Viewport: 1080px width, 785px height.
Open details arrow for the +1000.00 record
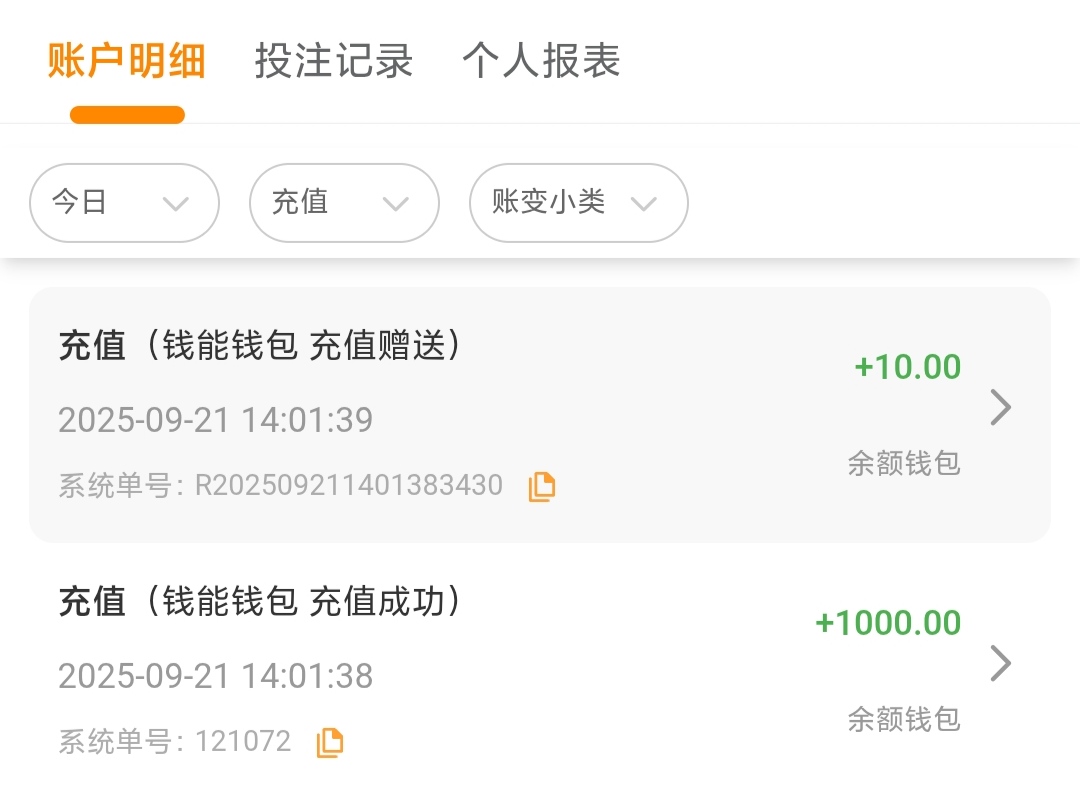(1000, 663)
